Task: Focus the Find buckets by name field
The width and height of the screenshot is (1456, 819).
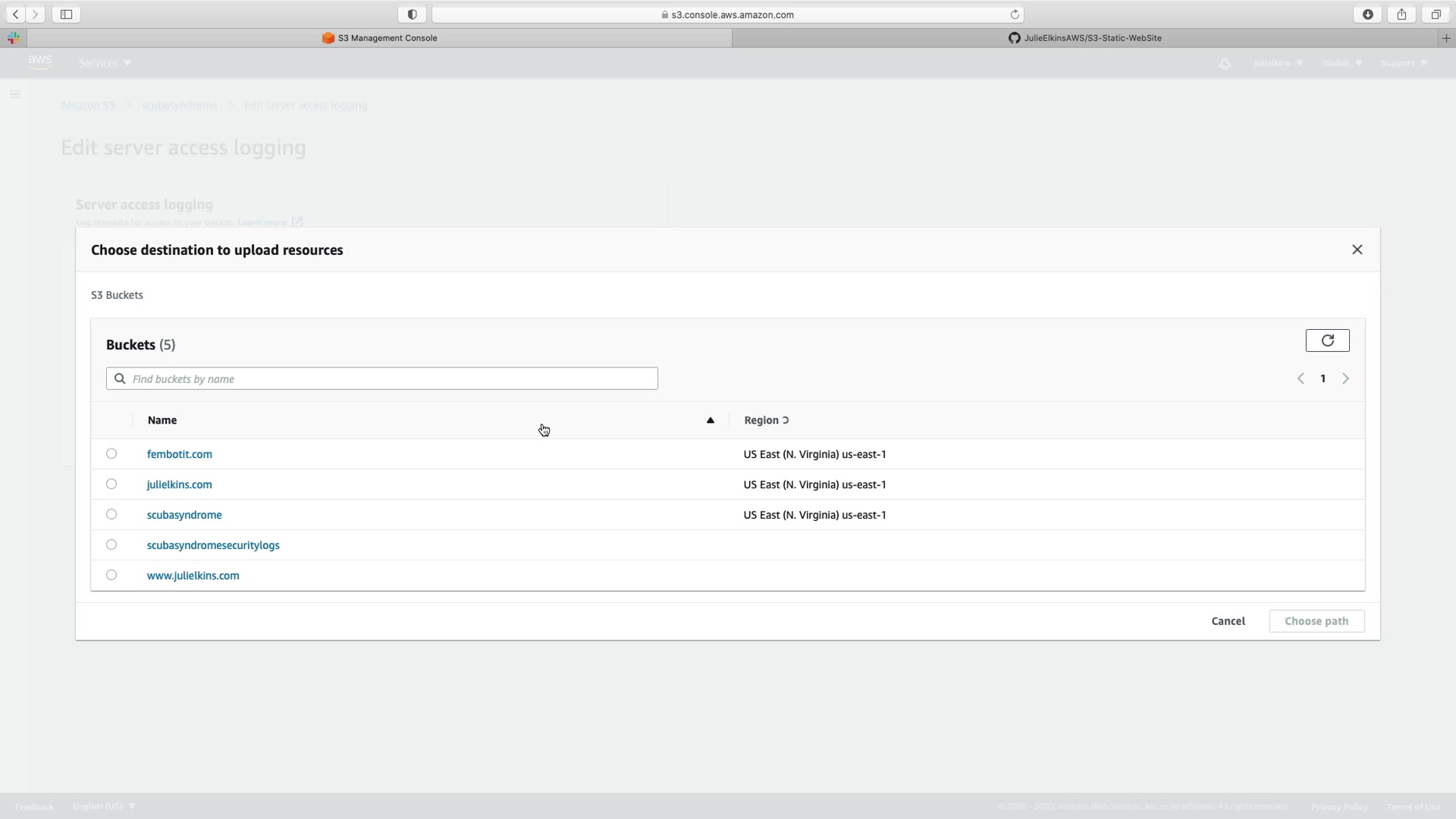Action: pos(382,378)
